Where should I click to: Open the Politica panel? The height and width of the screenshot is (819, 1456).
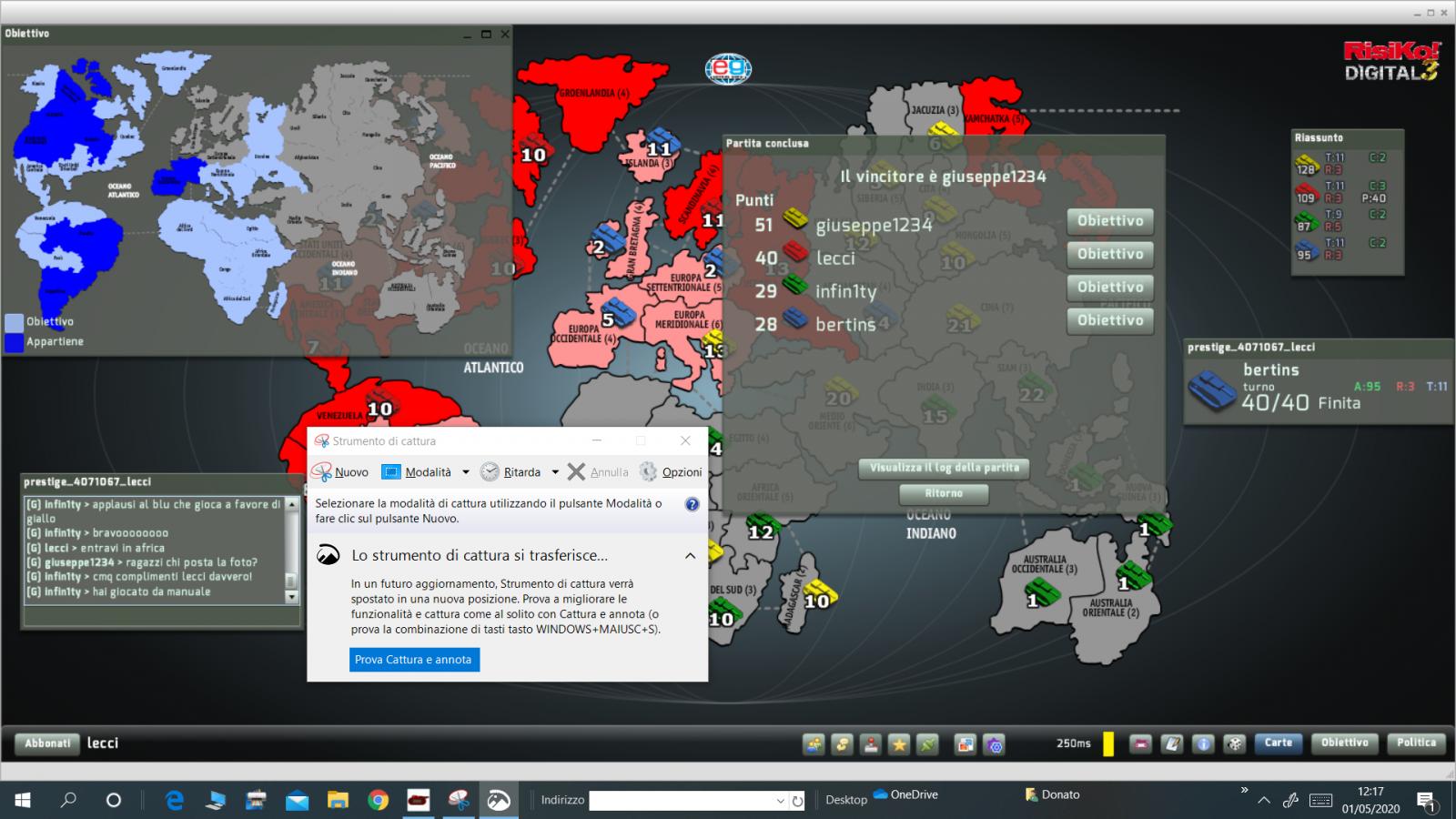1416,743
